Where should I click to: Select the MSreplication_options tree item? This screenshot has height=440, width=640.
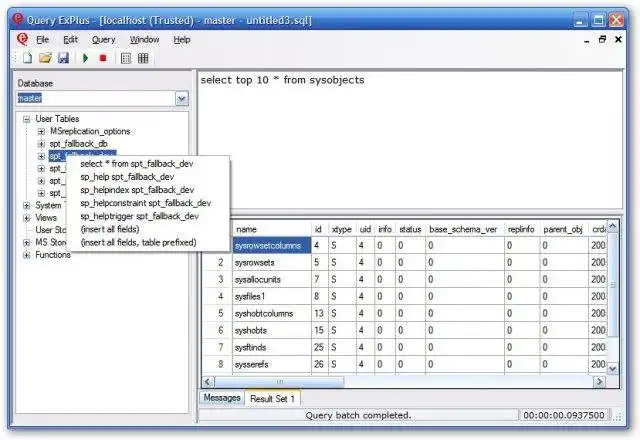90,131
